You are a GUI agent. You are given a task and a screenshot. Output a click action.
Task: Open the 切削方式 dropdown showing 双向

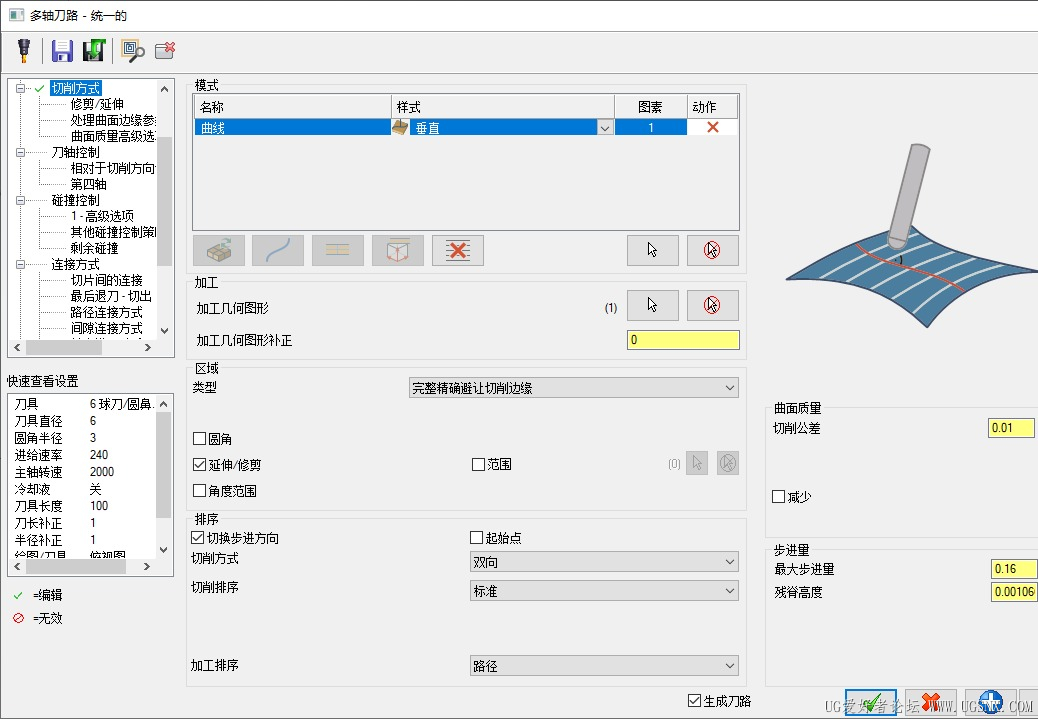click(x=604, y=562)
